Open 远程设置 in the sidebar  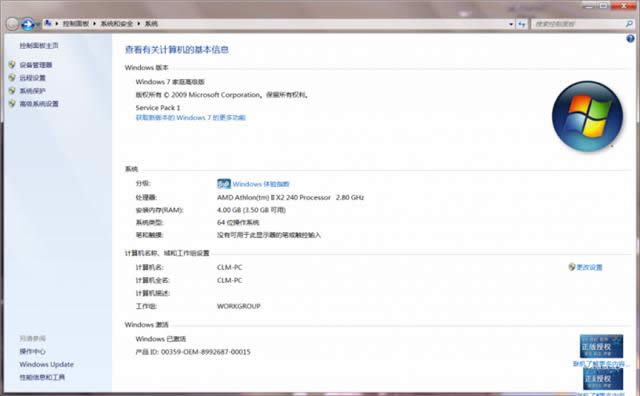(x=33, y=78)
